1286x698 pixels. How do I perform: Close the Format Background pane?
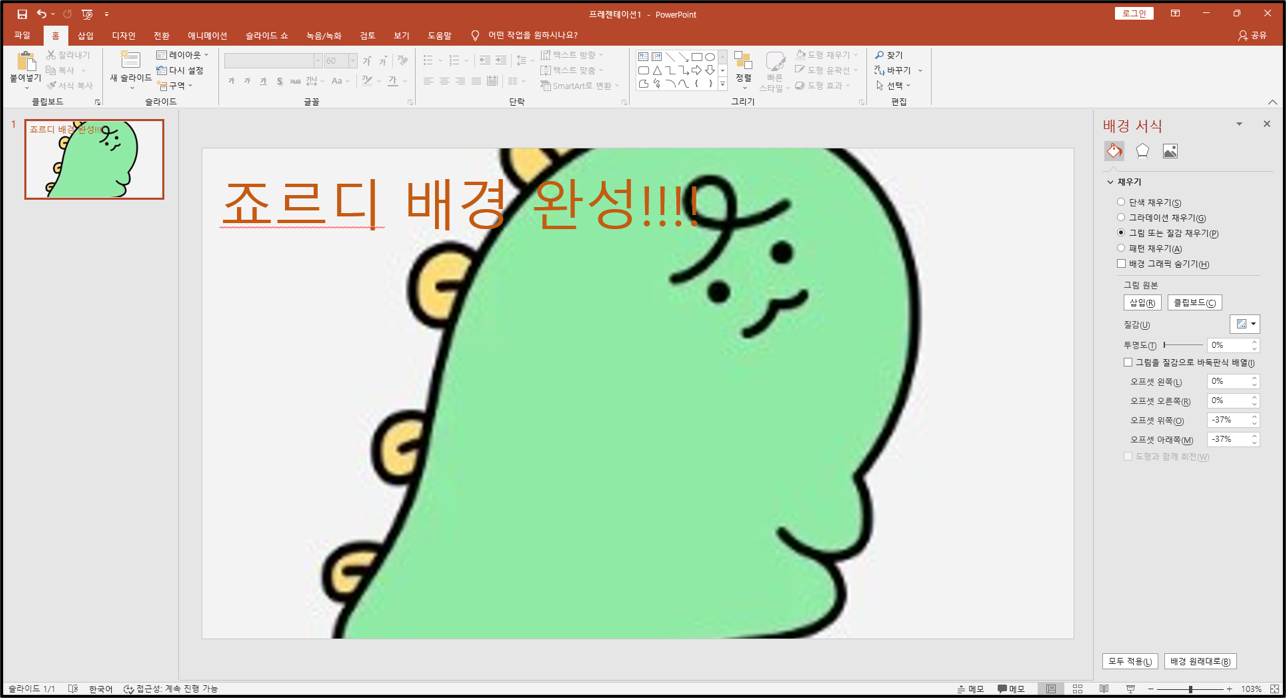[1267, 124]
